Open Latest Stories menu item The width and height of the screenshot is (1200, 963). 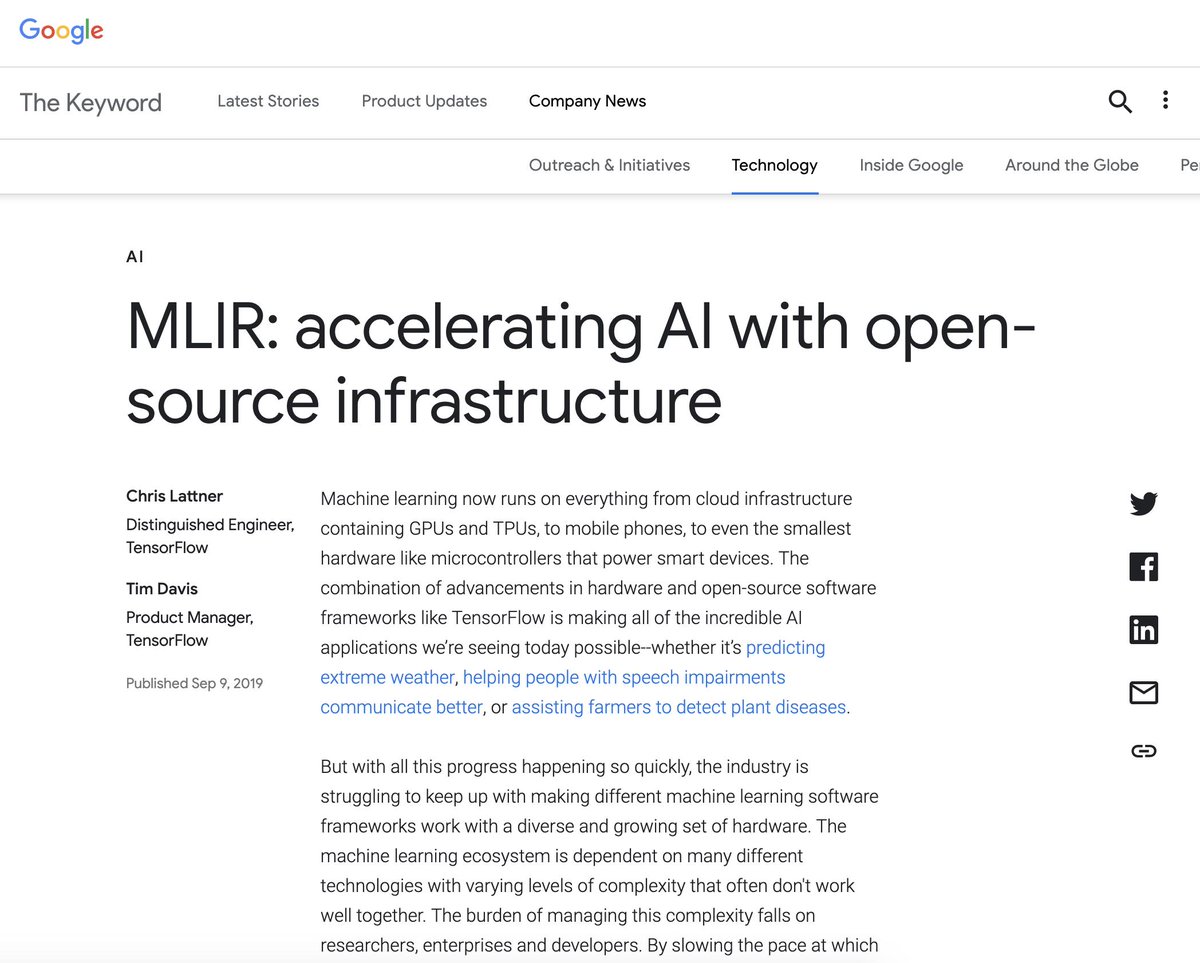268,101
